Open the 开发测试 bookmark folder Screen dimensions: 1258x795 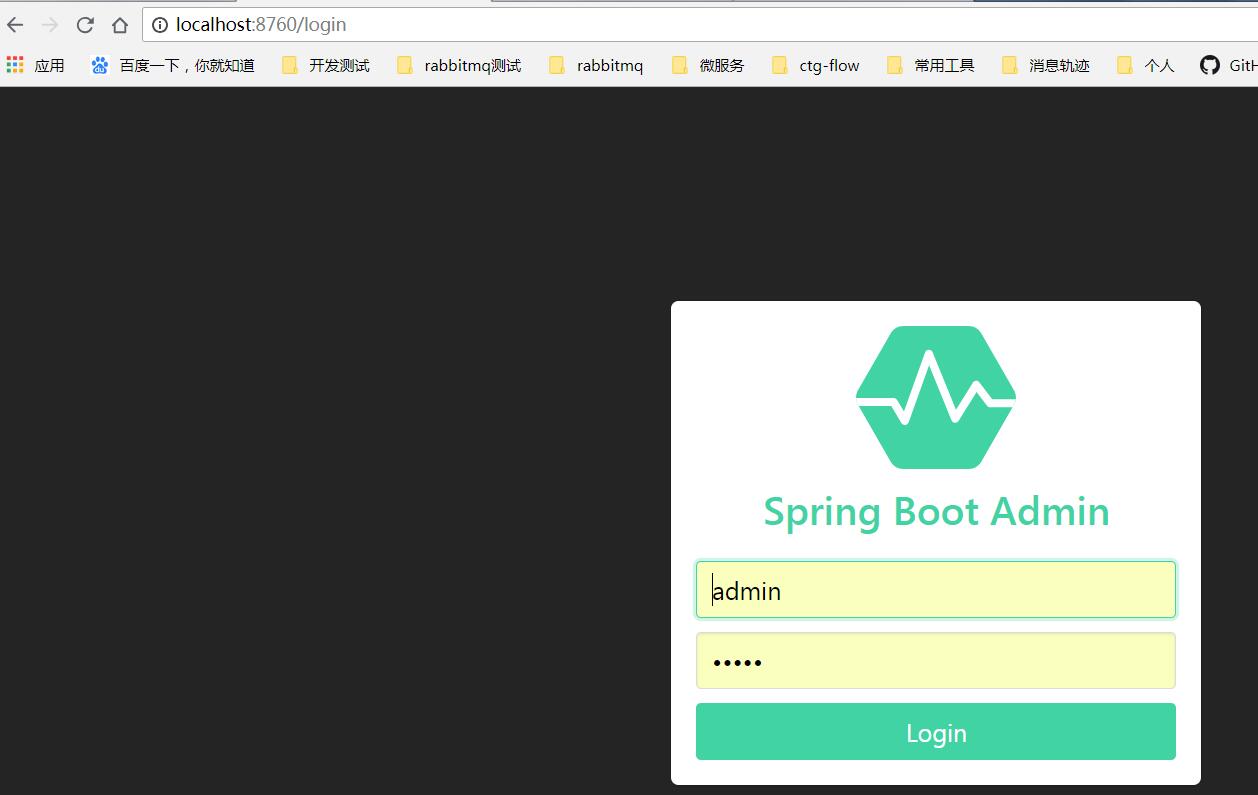(326, 65)
